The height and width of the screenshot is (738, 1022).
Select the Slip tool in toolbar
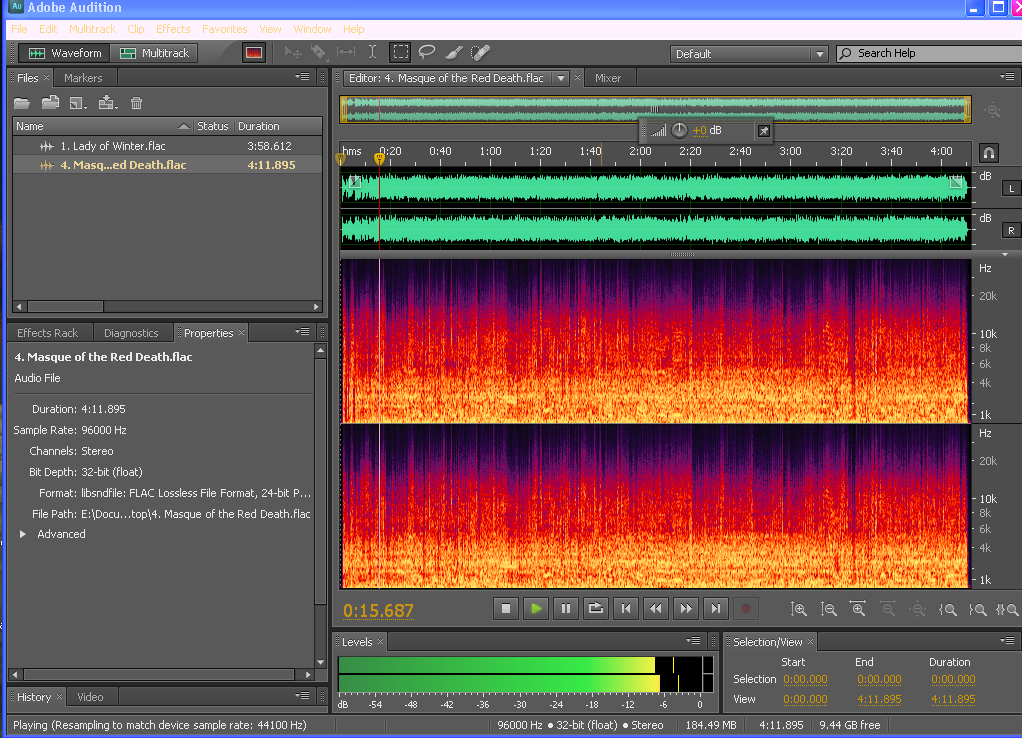345,53
